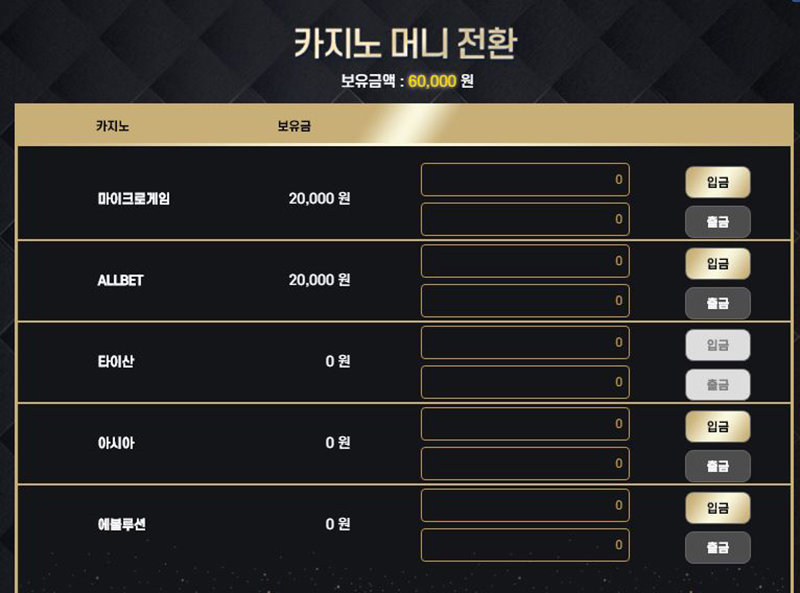
Task: Click 출금 button for 마이크로게임
Action: 717,221
